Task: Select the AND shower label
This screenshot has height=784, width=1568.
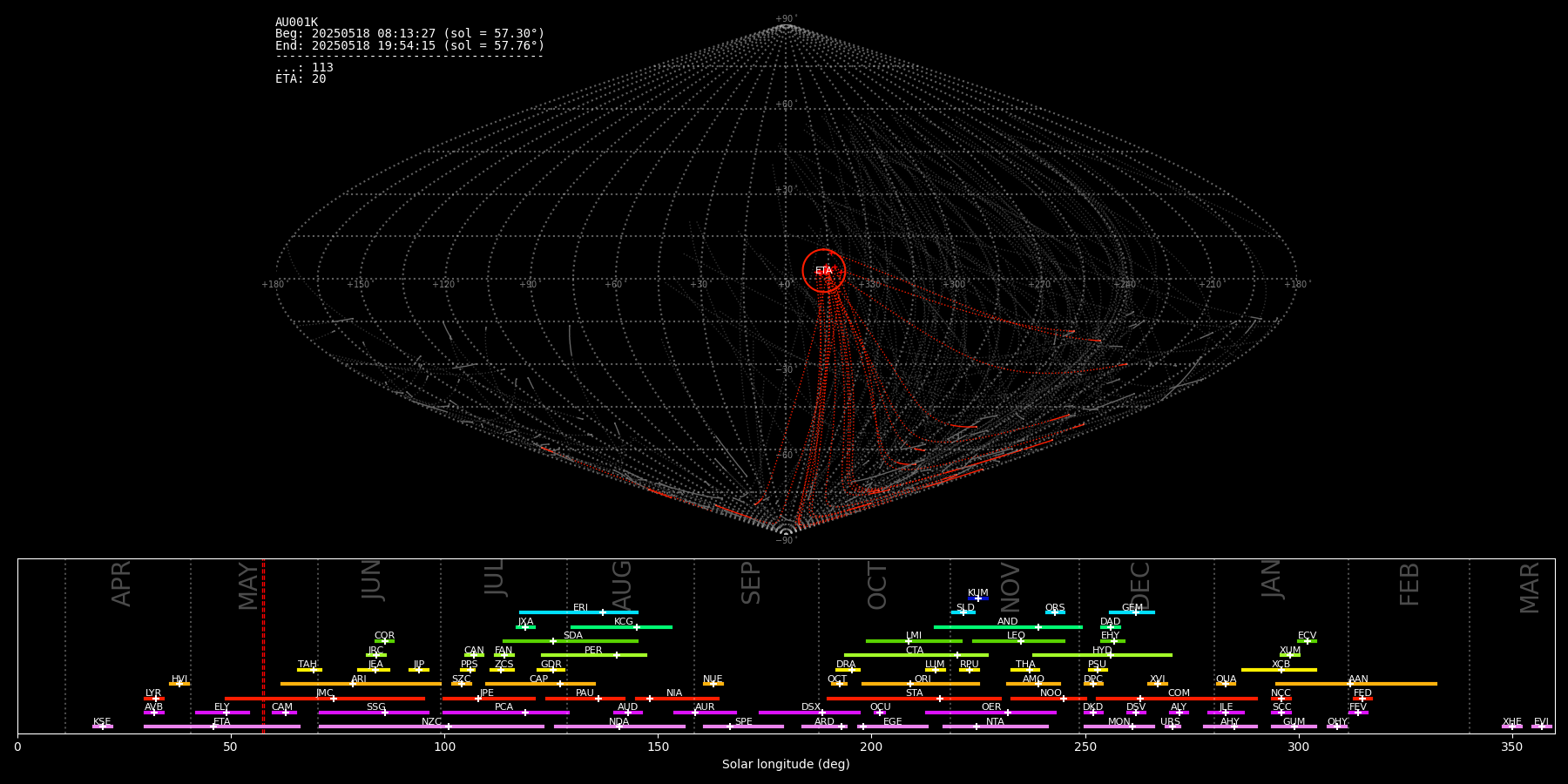Action: [1007, 621]
